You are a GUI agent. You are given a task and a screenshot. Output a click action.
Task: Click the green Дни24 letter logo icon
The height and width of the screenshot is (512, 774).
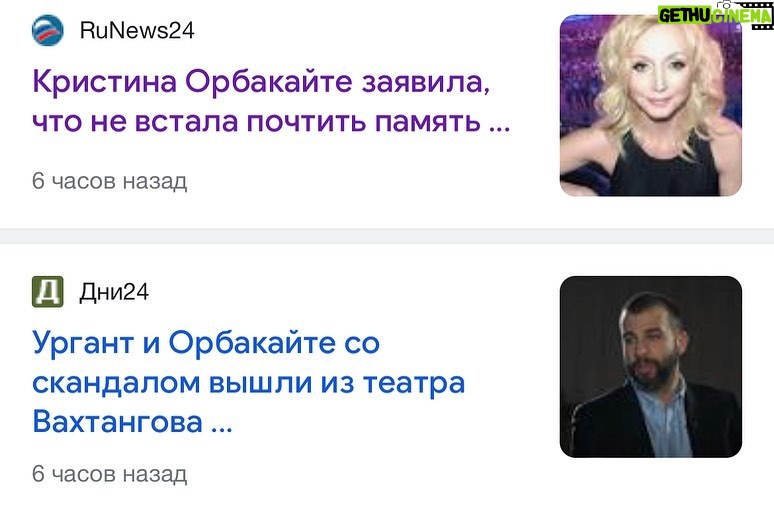tap(47, 292)
